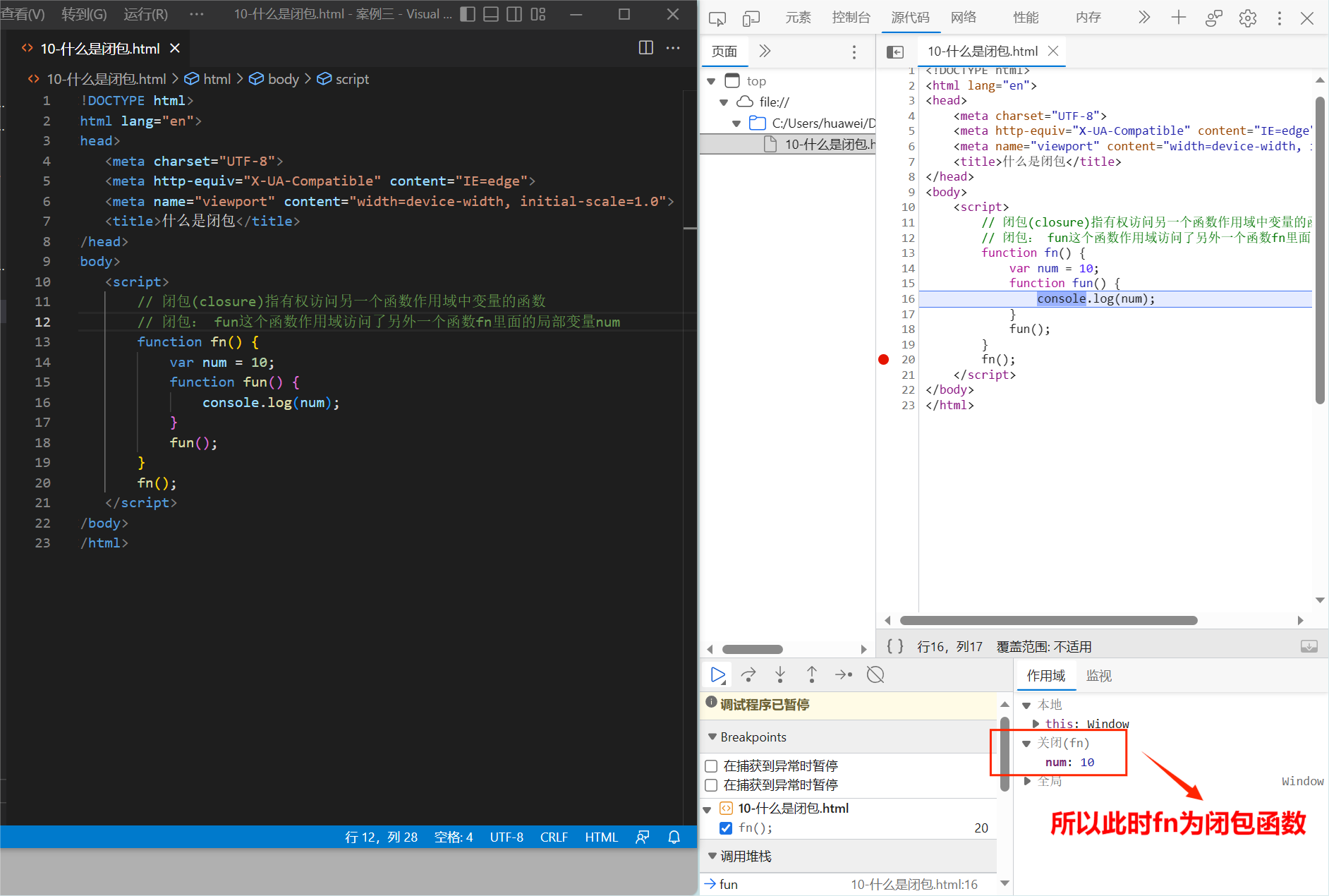Show more navigator tabs beside 页面
This screenshot has height=896, width=1329.
coord(765,51)
